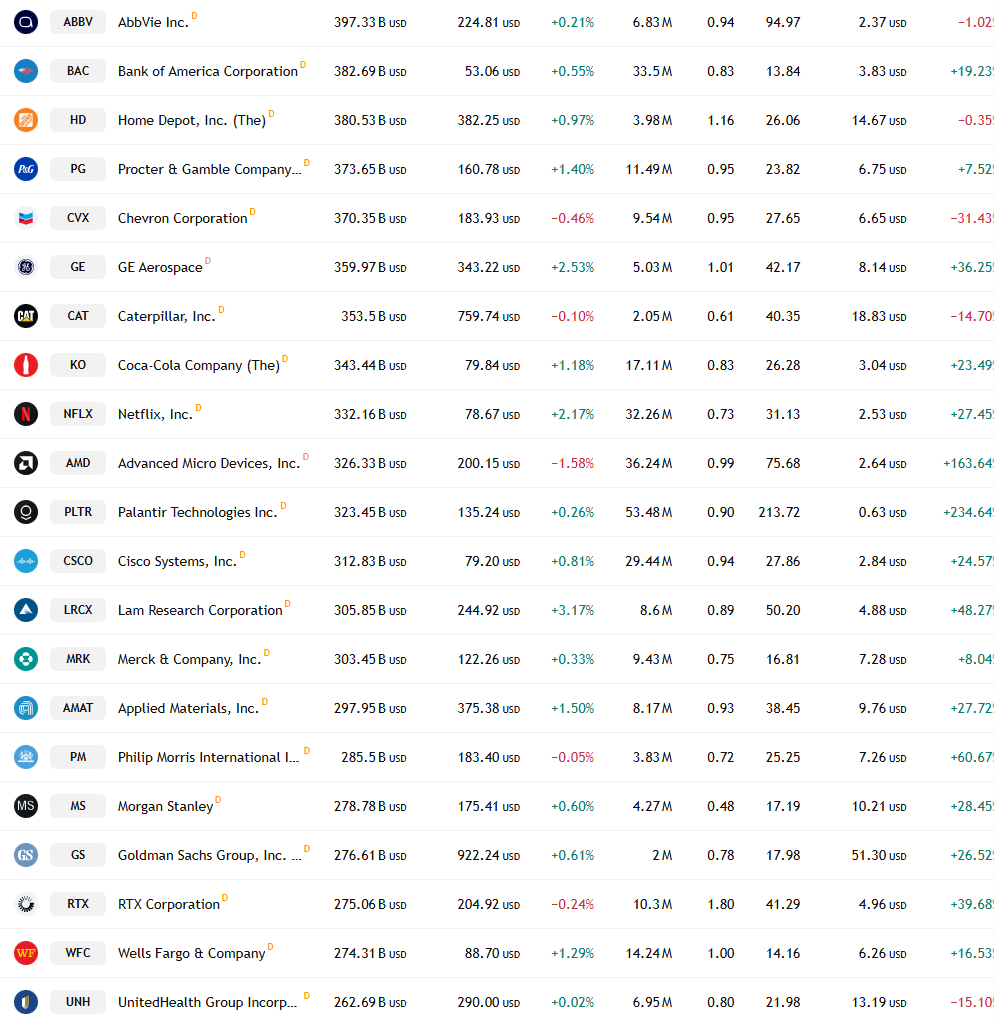
Task: Click the 397.33 B USD market cap
Action: tap(370, 22)
